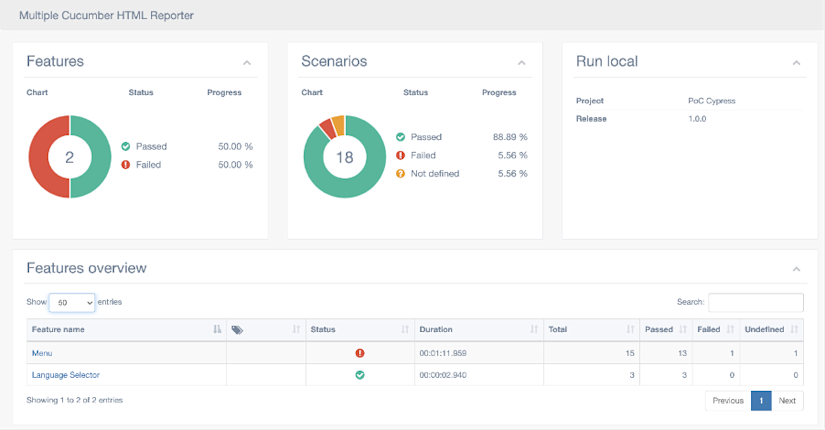Collapse the Features overview section

pos(797,269)
